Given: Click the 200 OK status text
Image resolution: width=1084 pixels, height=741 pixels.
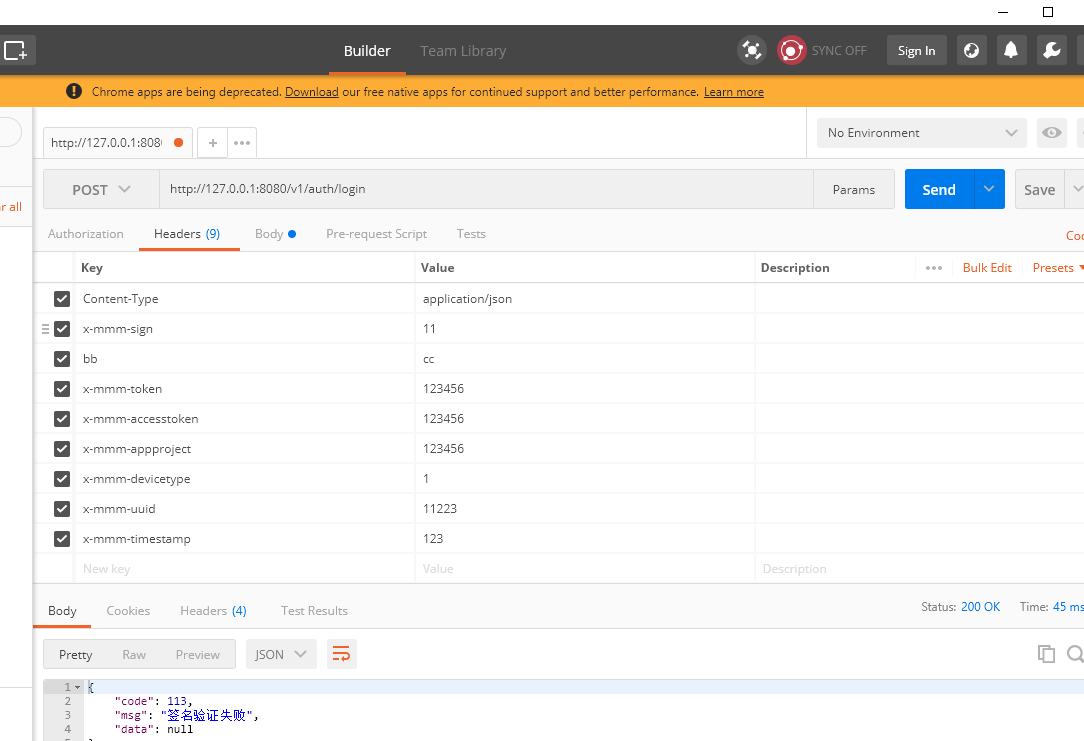Looking at the screenshot, I should 980,606.
